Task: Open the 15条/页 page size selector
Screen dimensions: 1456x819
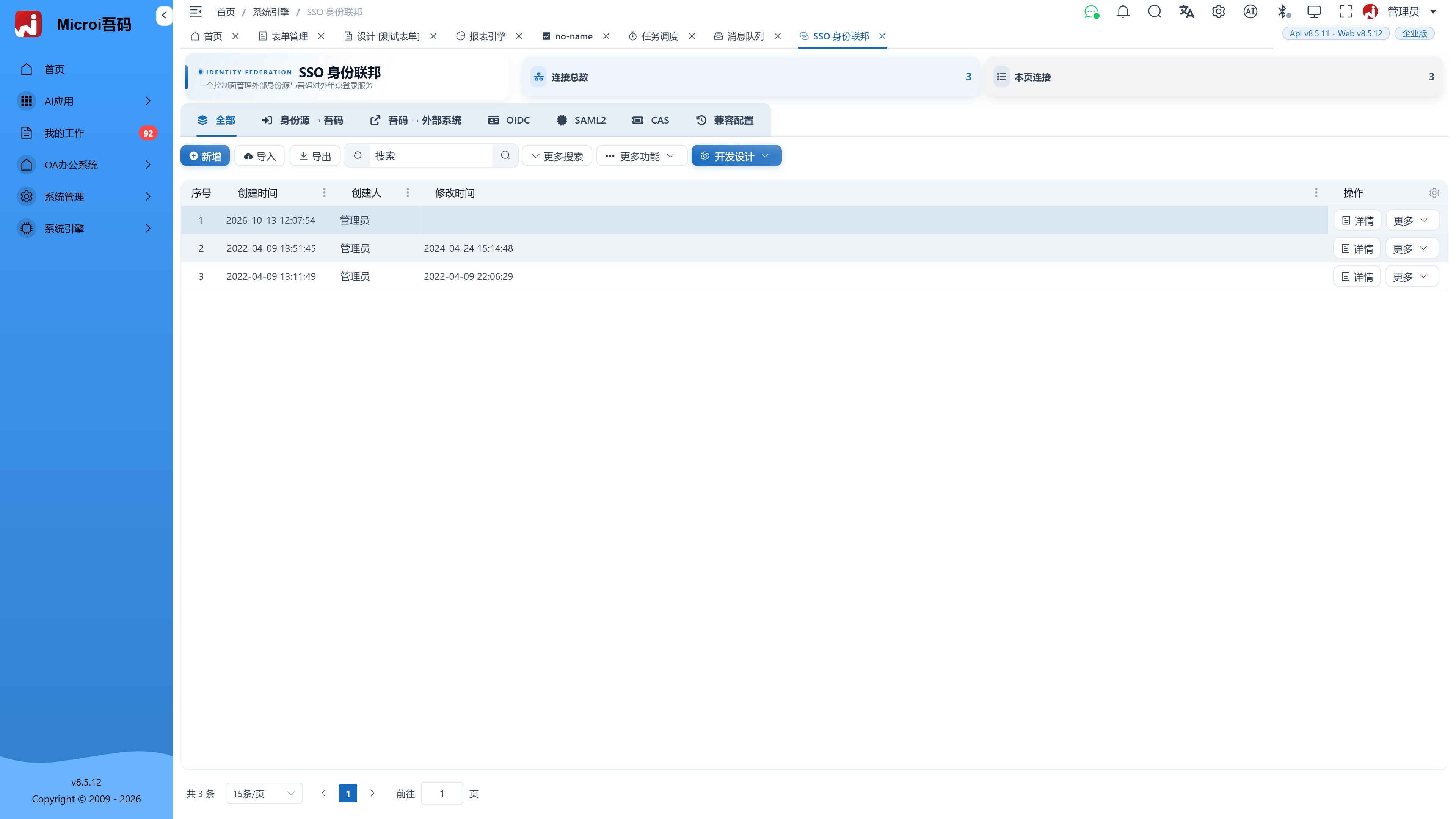Action: [264, 794]
